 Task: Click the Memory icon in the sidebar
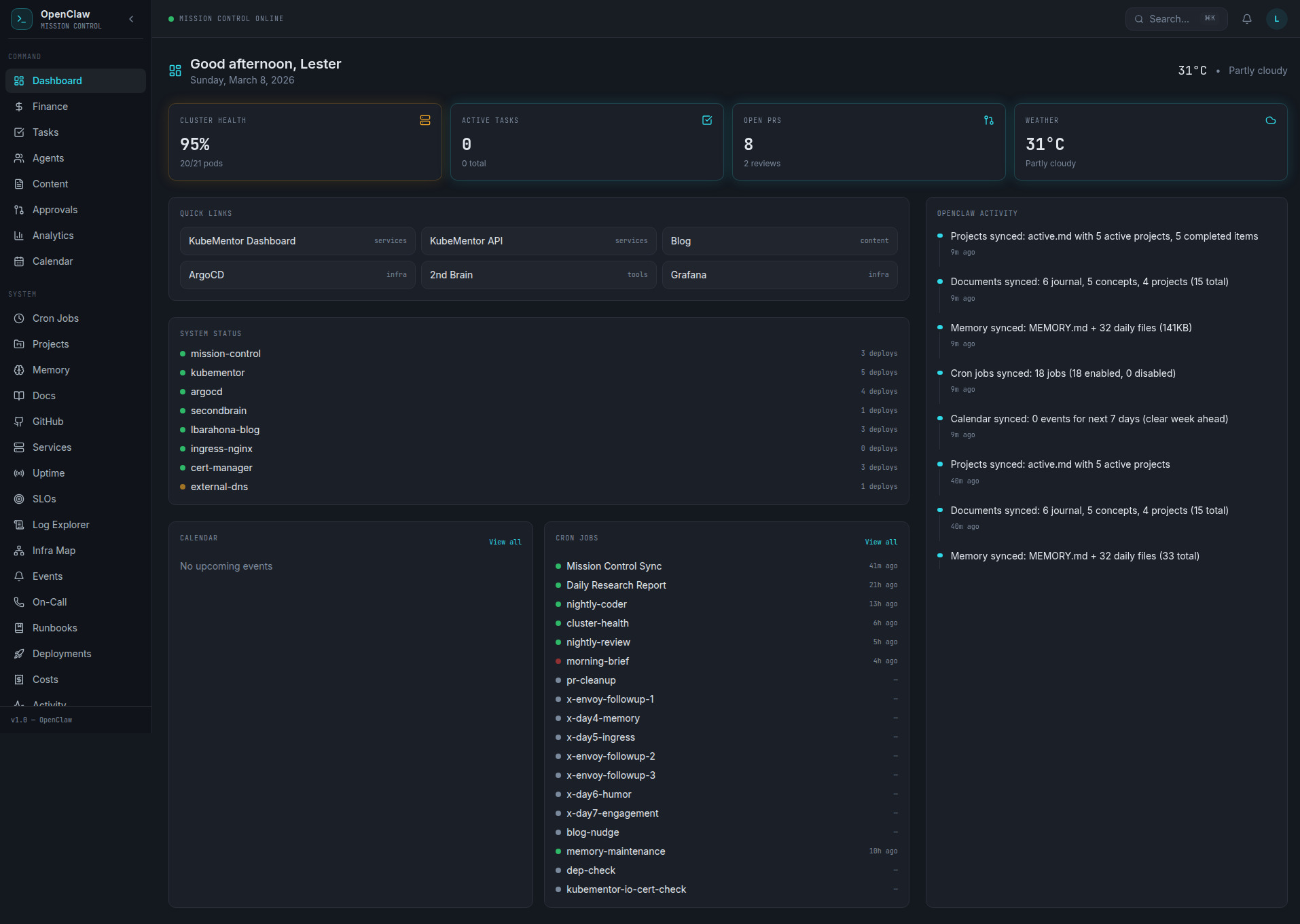click(x=20, y=370)
